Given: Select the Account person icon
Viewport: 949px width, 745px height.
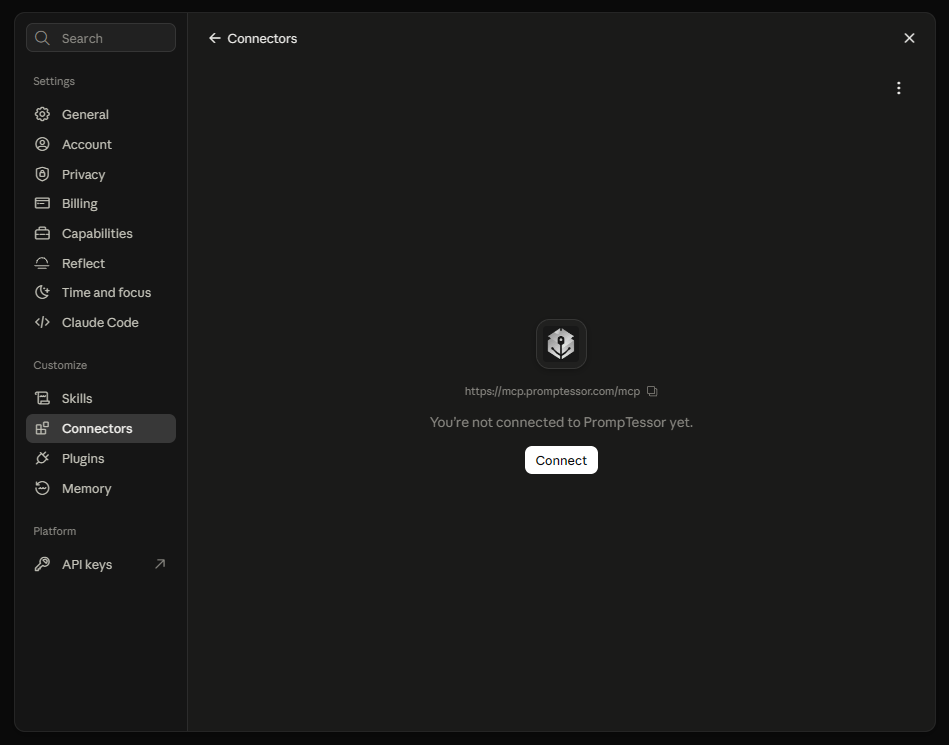Looking at the screenshot, I should pos(42,144).
